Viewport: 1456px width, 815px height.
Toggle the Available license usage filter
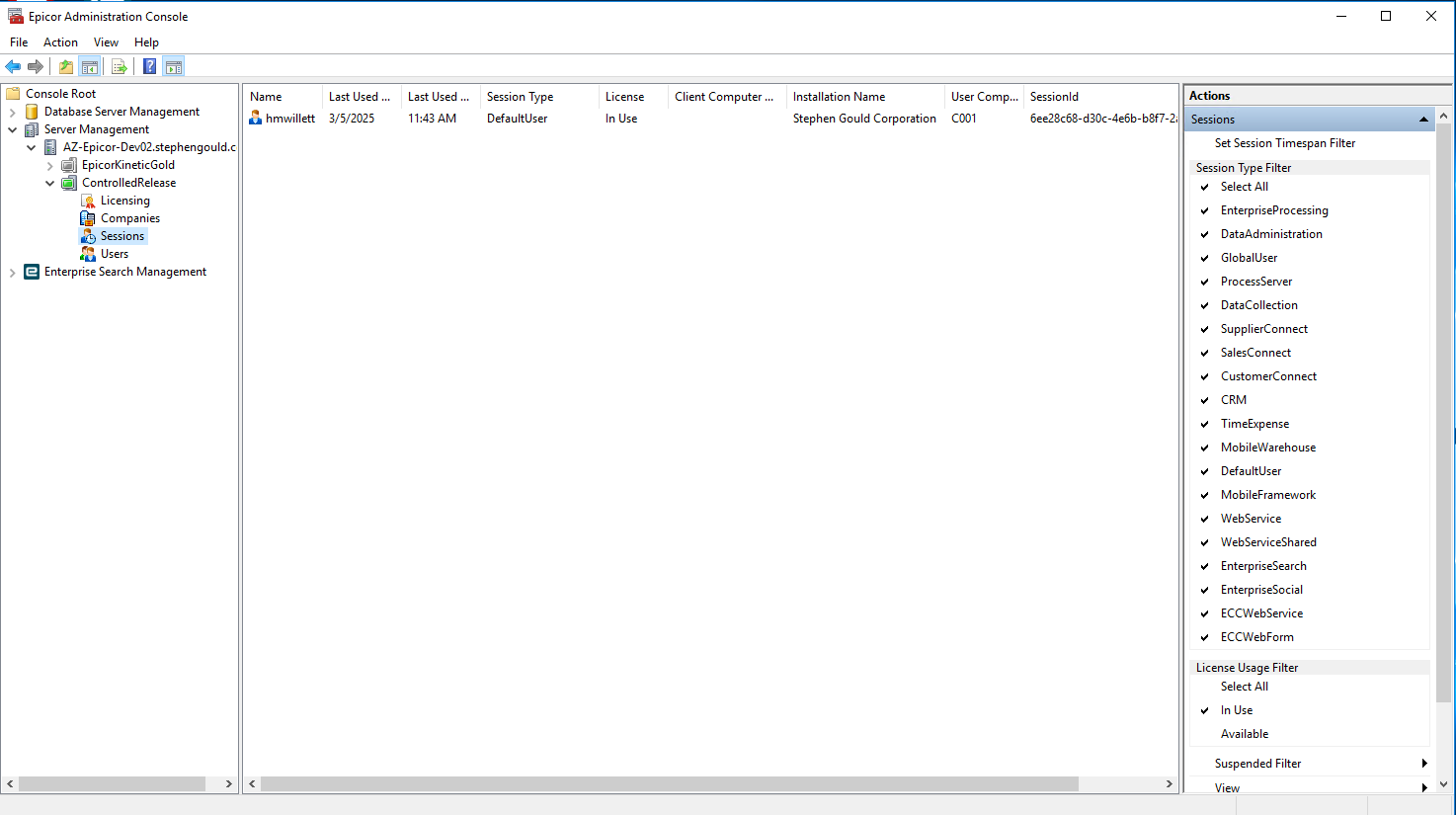(1244, 734)
